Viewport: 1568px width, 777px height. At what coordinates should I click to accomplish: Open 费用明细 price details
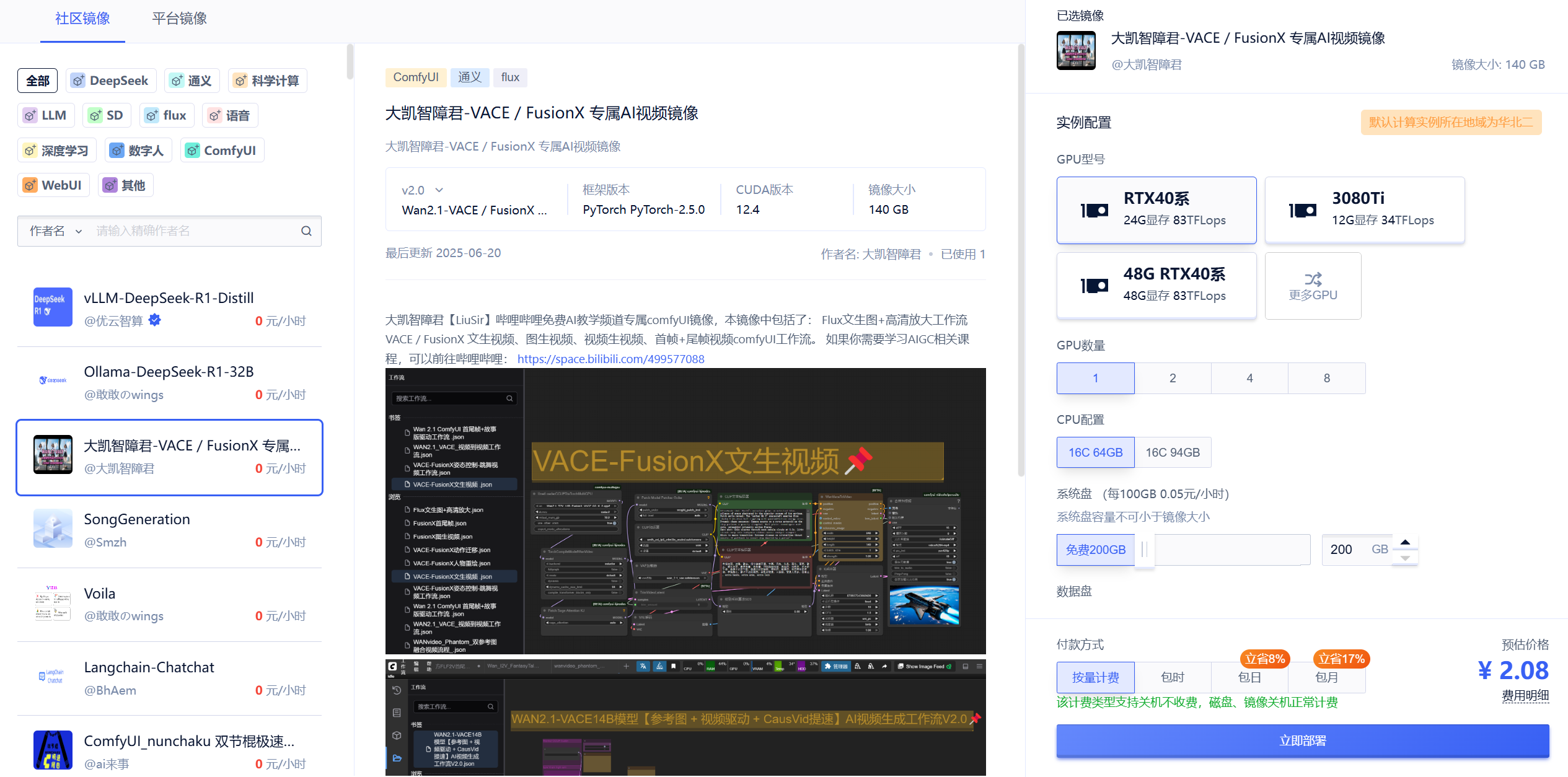(x=1525, y=696)
